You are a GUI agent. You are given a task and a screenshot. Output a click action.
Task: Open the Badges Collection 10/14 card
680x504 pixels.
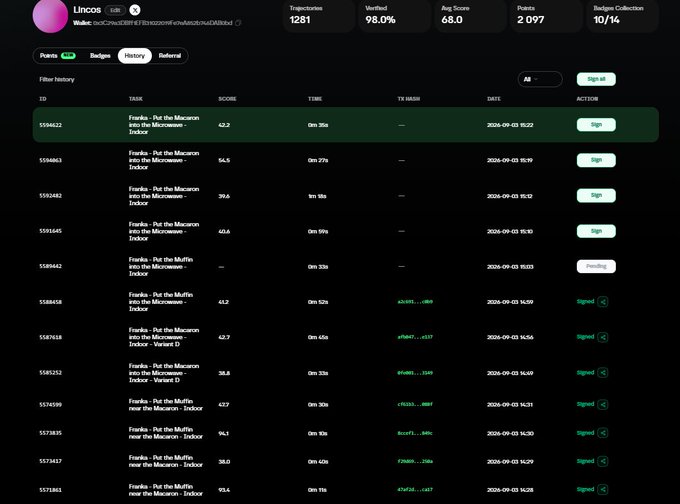coord(623,16)
